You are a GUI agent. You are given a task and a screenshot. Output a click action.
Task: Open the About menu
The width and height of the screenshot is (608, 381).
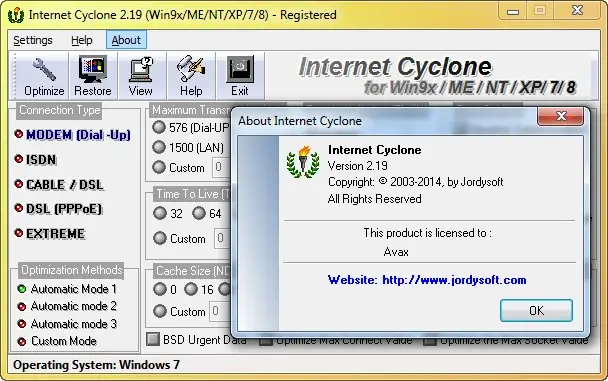coord(126,40)
